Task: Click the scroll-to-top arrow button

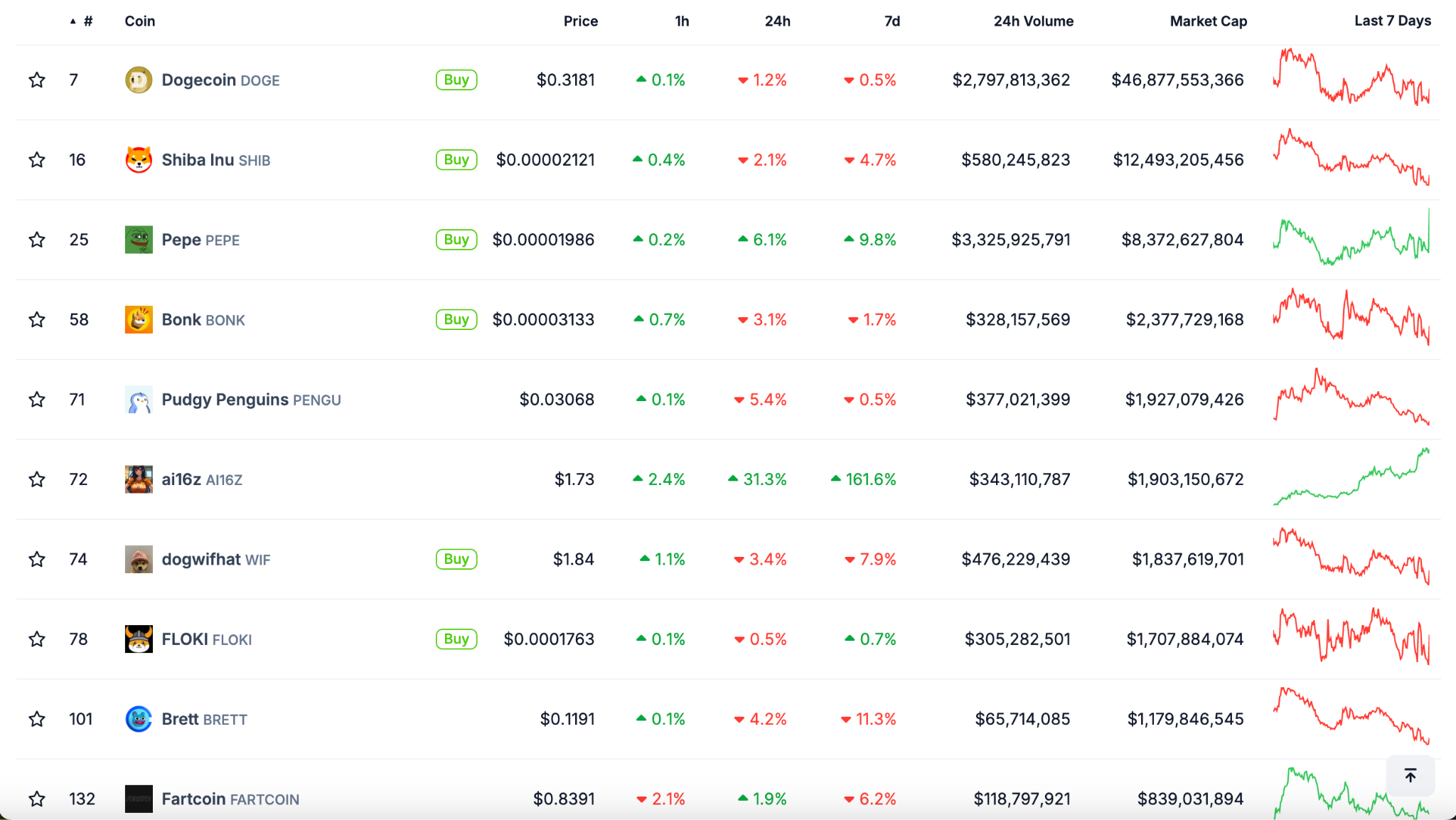Action: pyautogui.click(x=1410, y=775)
